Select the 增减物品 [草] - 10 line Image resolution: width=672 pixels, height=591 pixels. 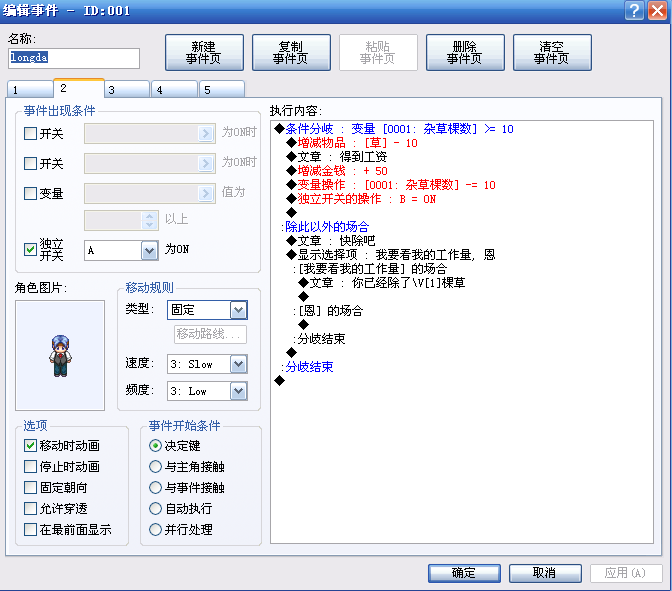coord(352,143)
